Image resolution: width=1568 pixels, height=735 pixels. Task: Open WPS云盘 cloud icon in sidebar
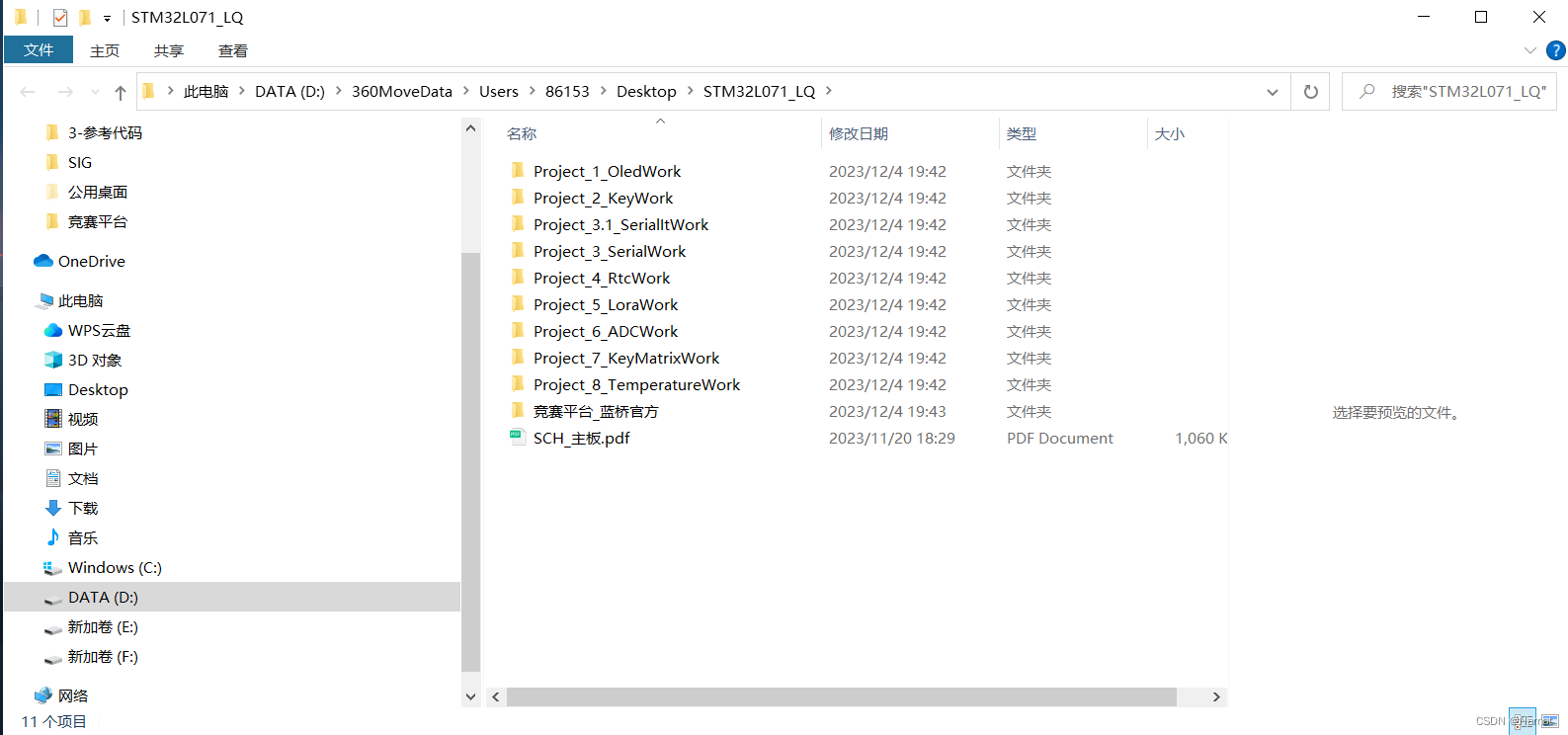click(x=53, y=330)
